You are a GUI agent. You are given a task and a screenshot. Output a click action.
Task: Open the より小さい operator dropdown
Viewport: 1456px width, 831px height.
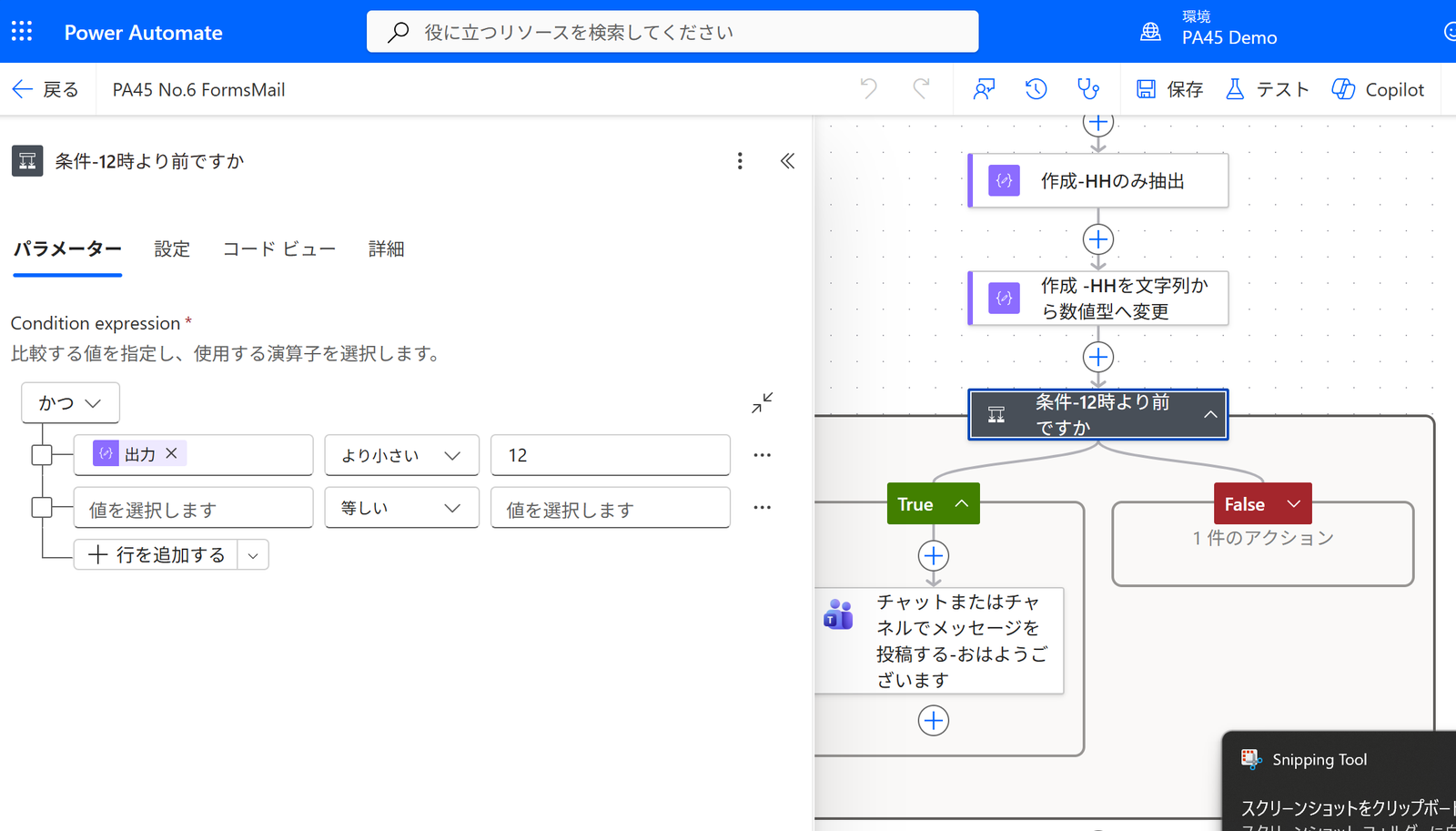coord(402,455)
